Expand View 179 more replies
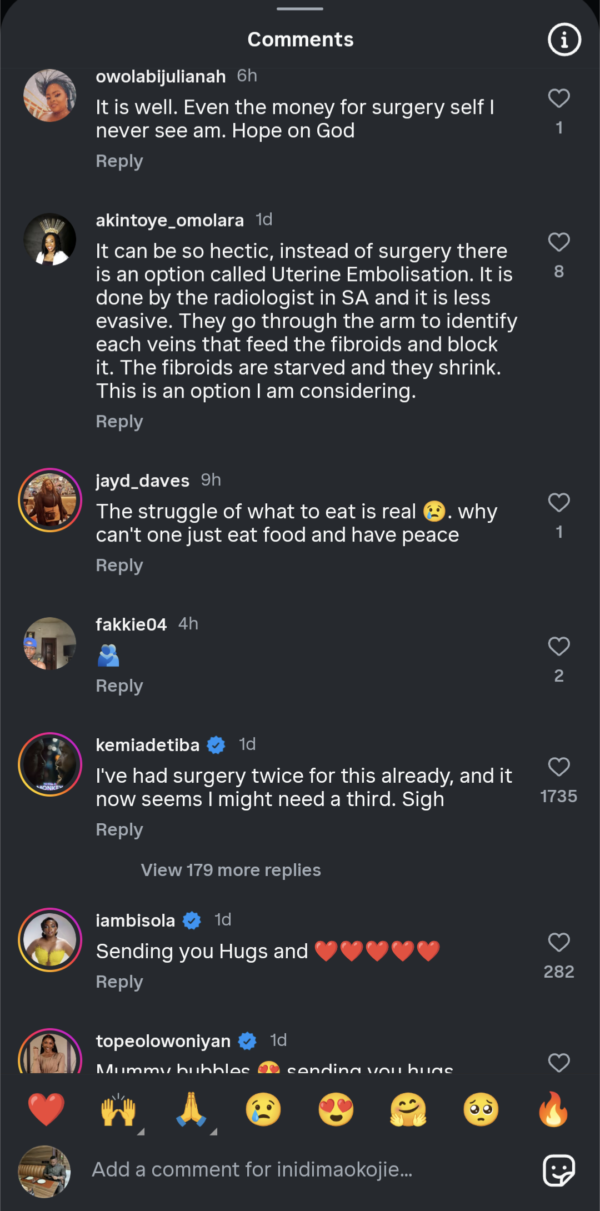This screenshot has width=600, height=1211. point(231,870)
